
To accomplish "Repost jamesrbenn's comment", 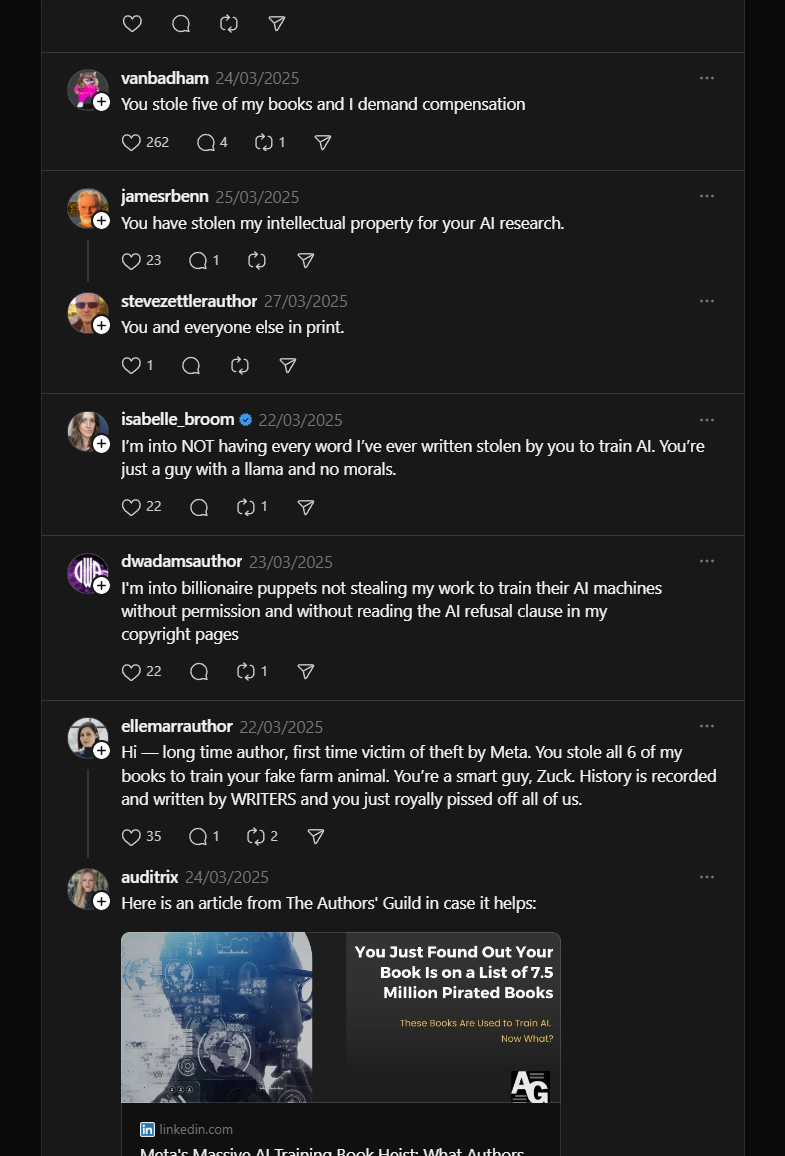I will tap(257, 260).
